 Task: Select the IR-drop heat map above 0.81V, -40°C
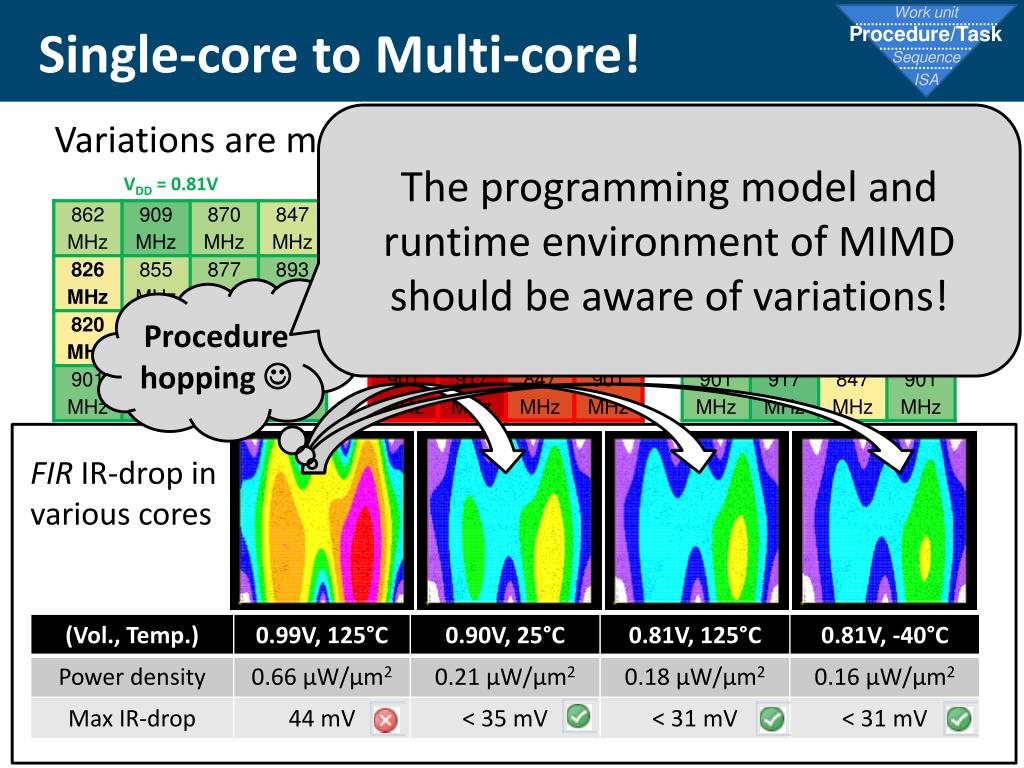tap(884, 520)
